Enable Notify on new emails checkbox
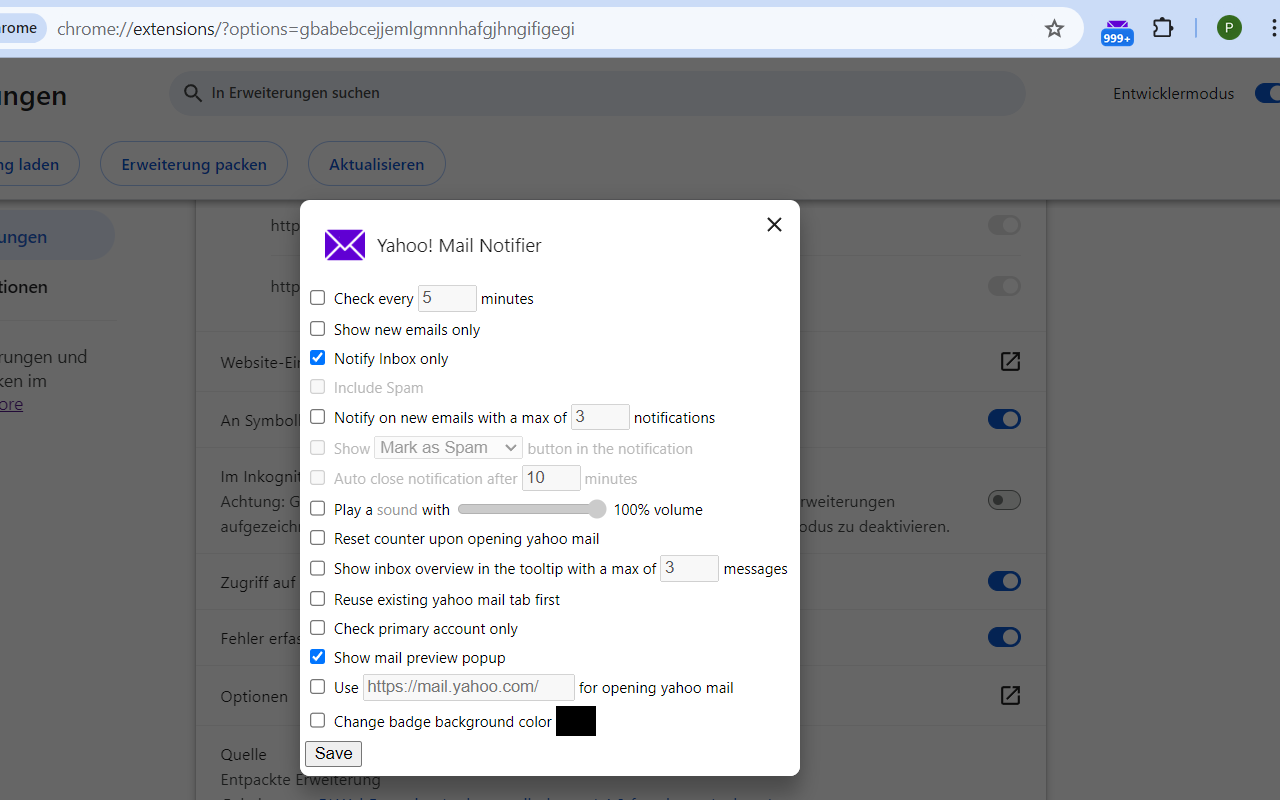The image size is (1280, 800). click(317, 417)
